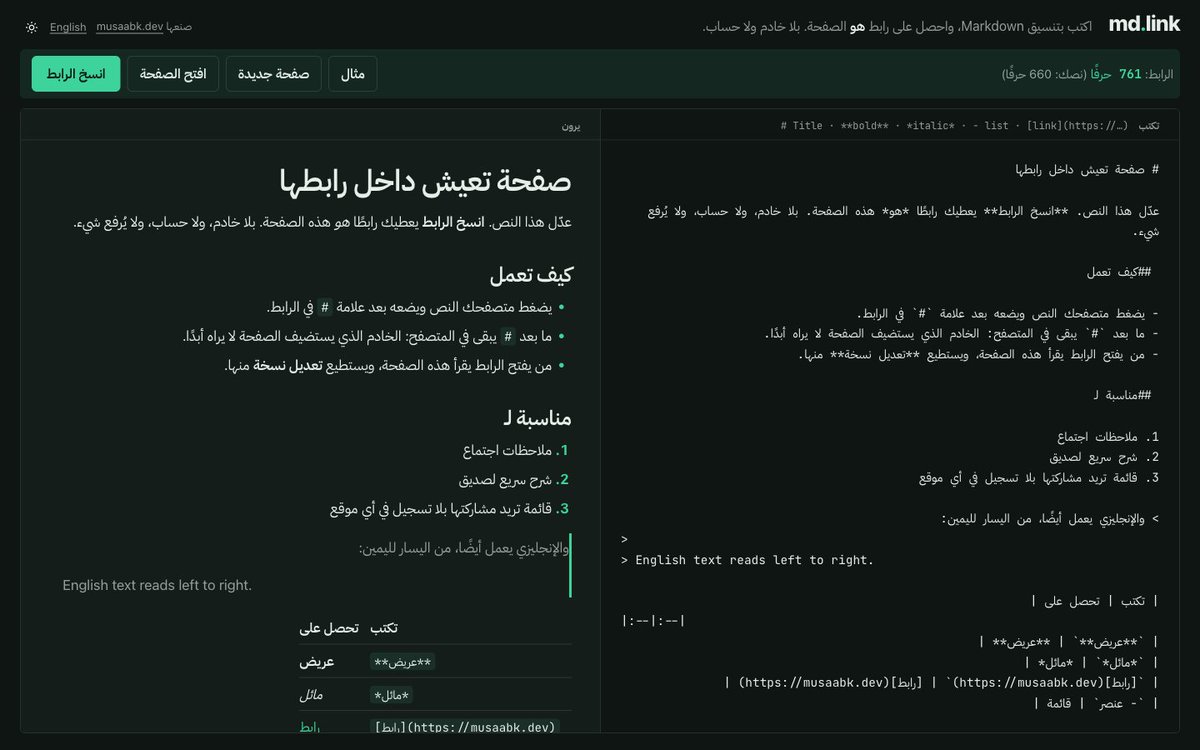
Task: Click the مثال example button
Action: (x=353, y=74)
